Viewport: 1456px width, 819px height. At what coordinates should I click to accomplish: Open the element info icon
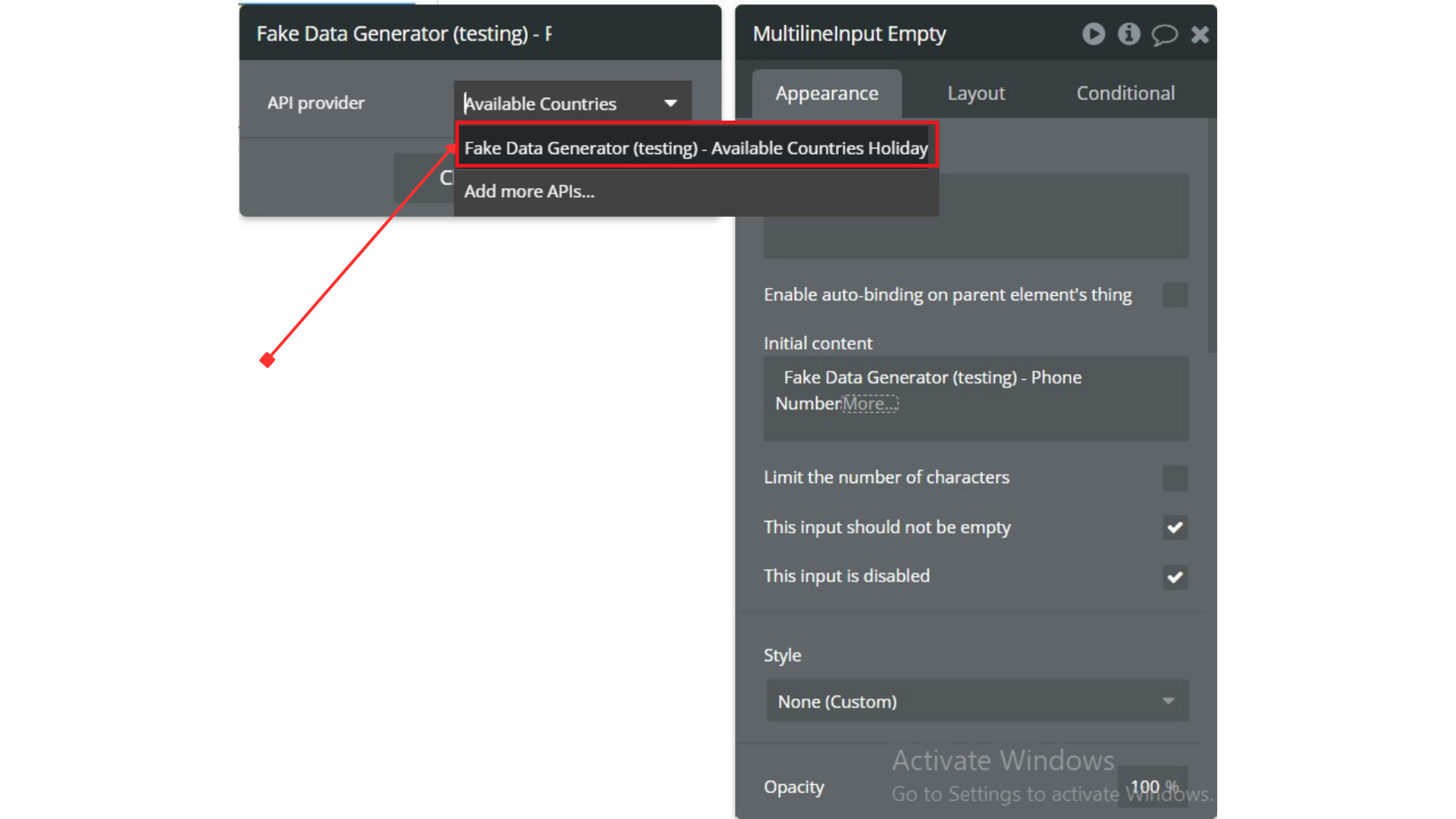(x=1128, y=34)
